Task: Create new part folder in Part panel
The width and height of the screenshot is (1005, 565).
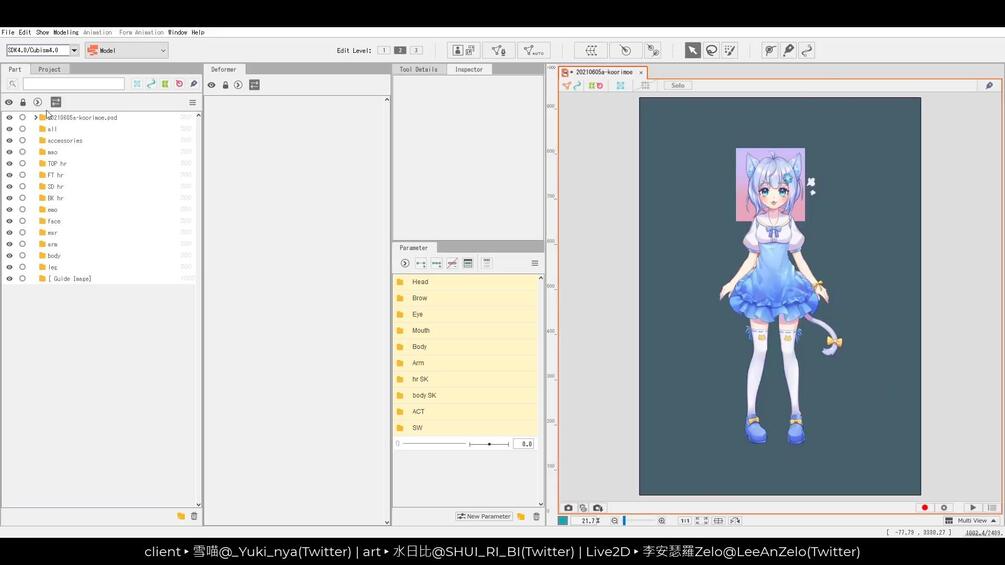Action: pyautogui.click(x=181, y=516)
